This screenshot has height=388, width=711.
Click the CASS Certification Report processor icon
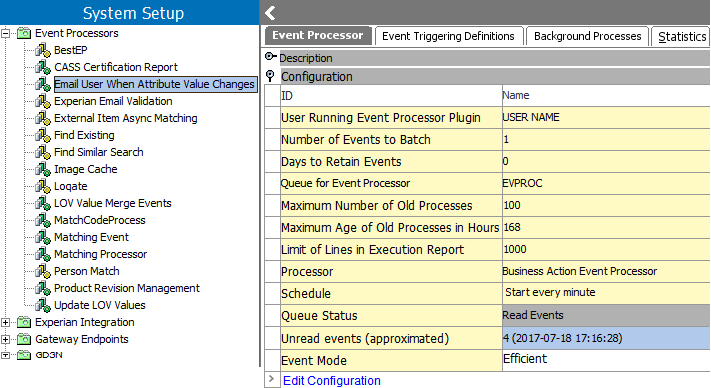(x=43, y=67)
